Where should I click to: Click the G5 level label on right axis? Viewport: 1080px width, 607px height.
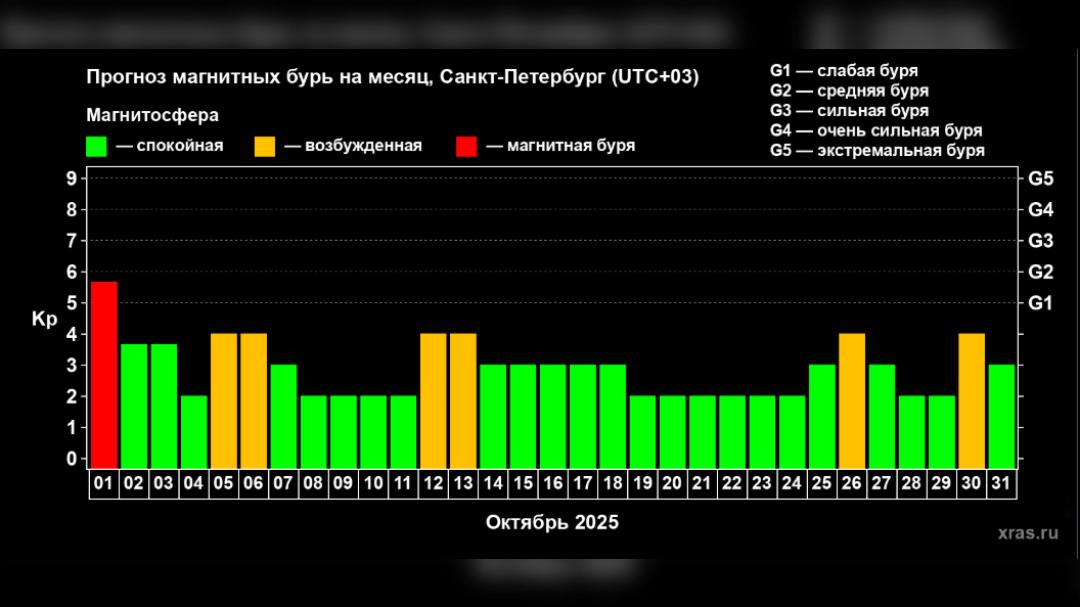pos(1040,179)
